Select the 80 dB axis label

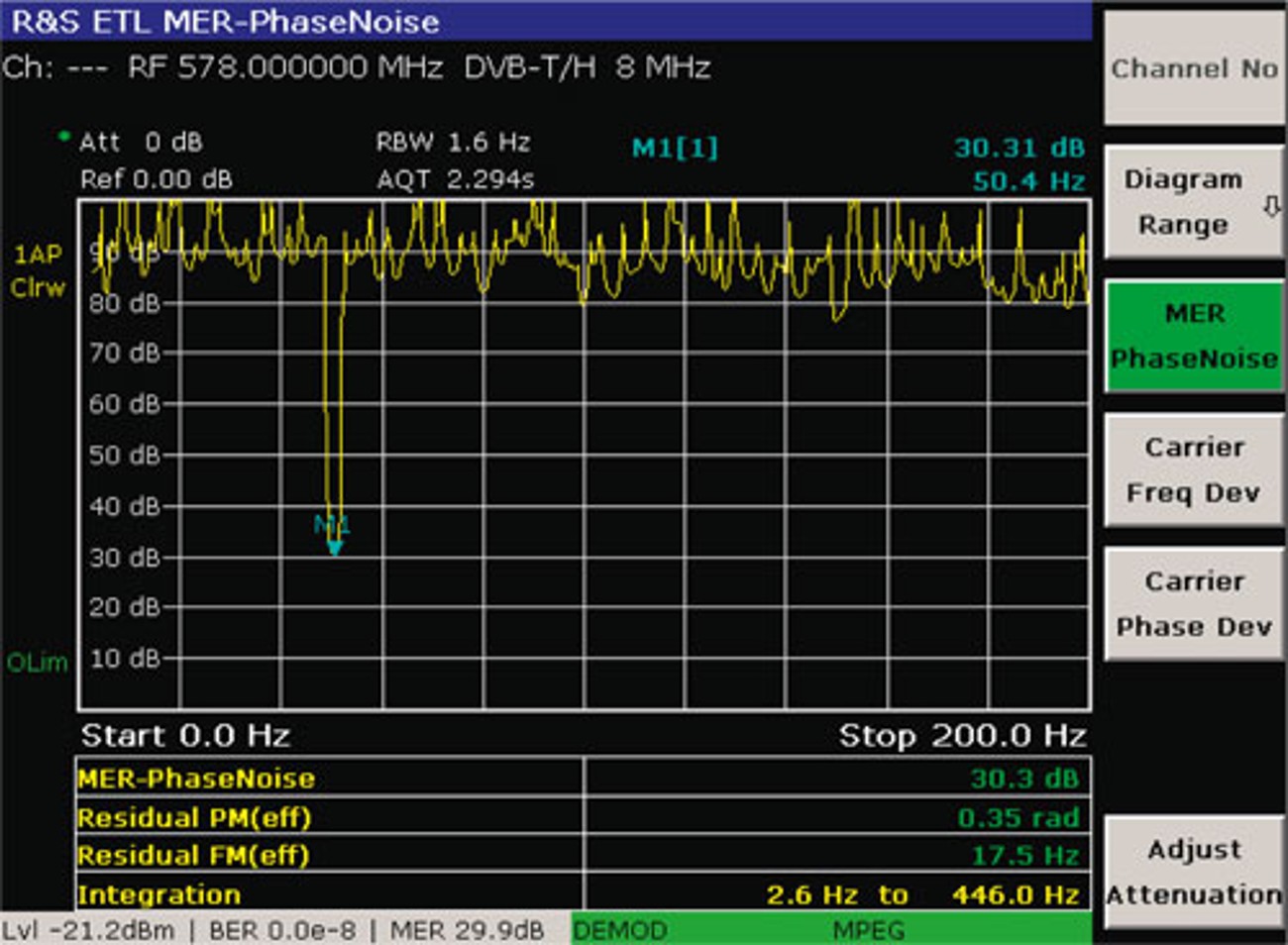[x=125, y=303]
